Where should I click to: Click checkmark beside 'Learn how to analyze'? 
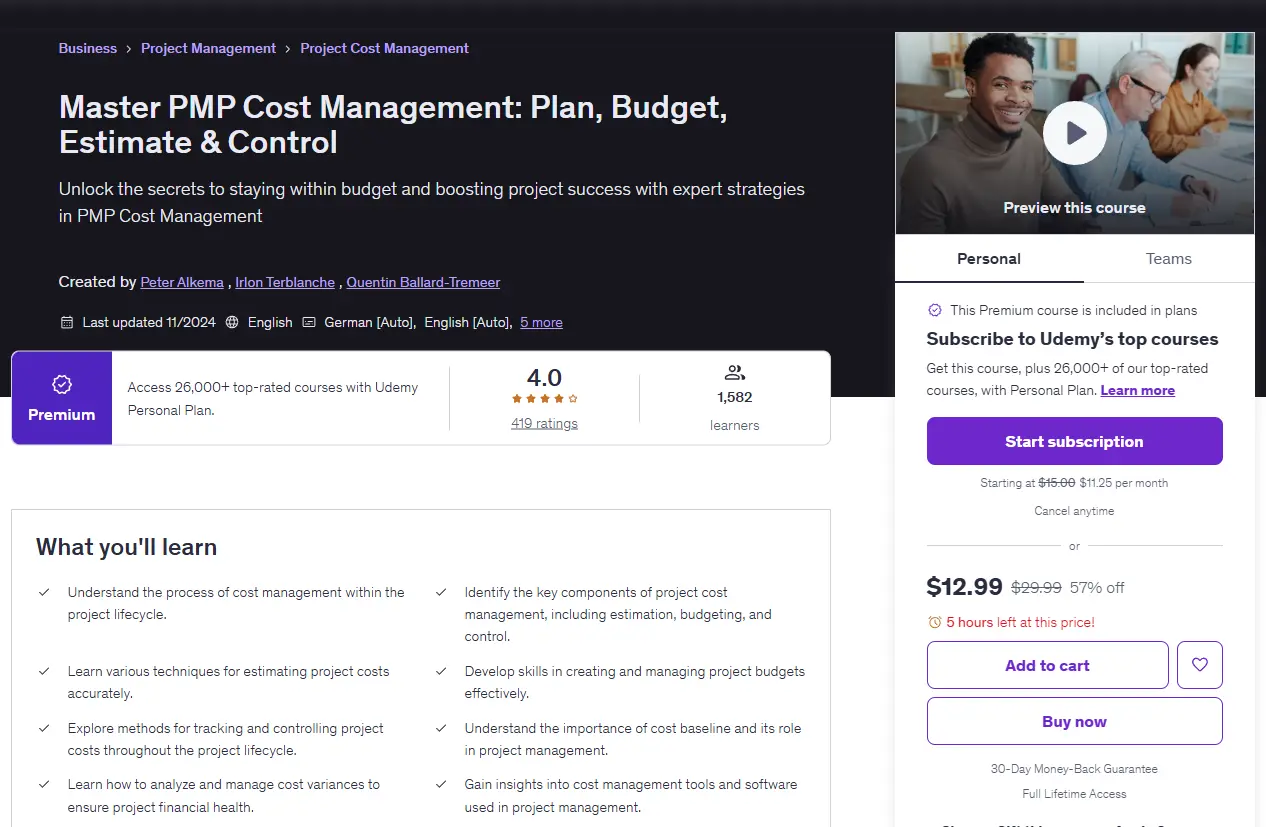[x=44, y=784]
